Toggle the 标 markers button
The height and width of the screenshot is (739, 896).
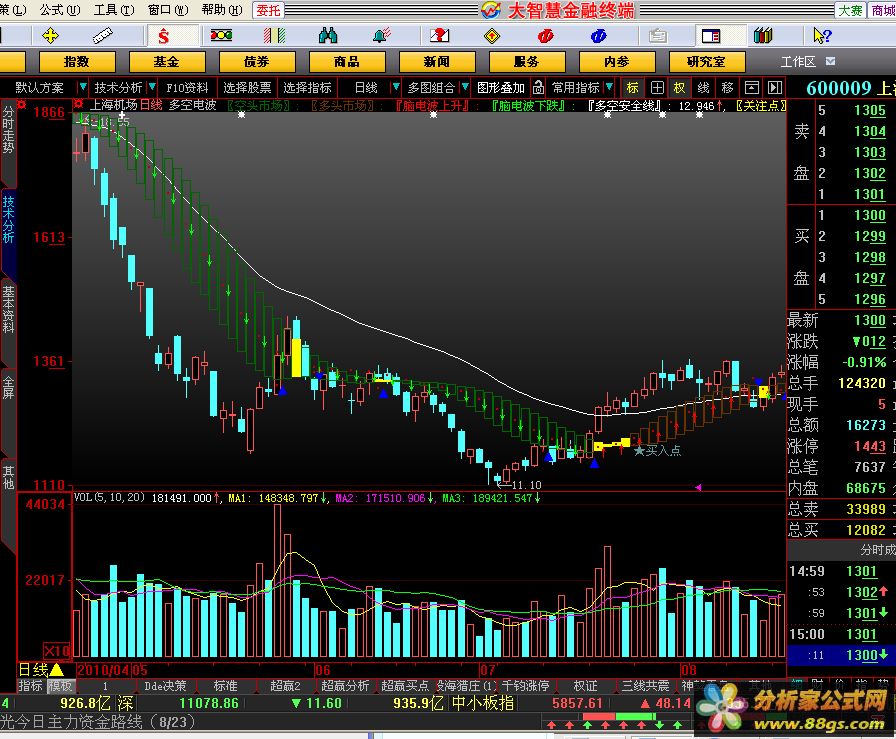pyautogui.click(x=632, y=87)
